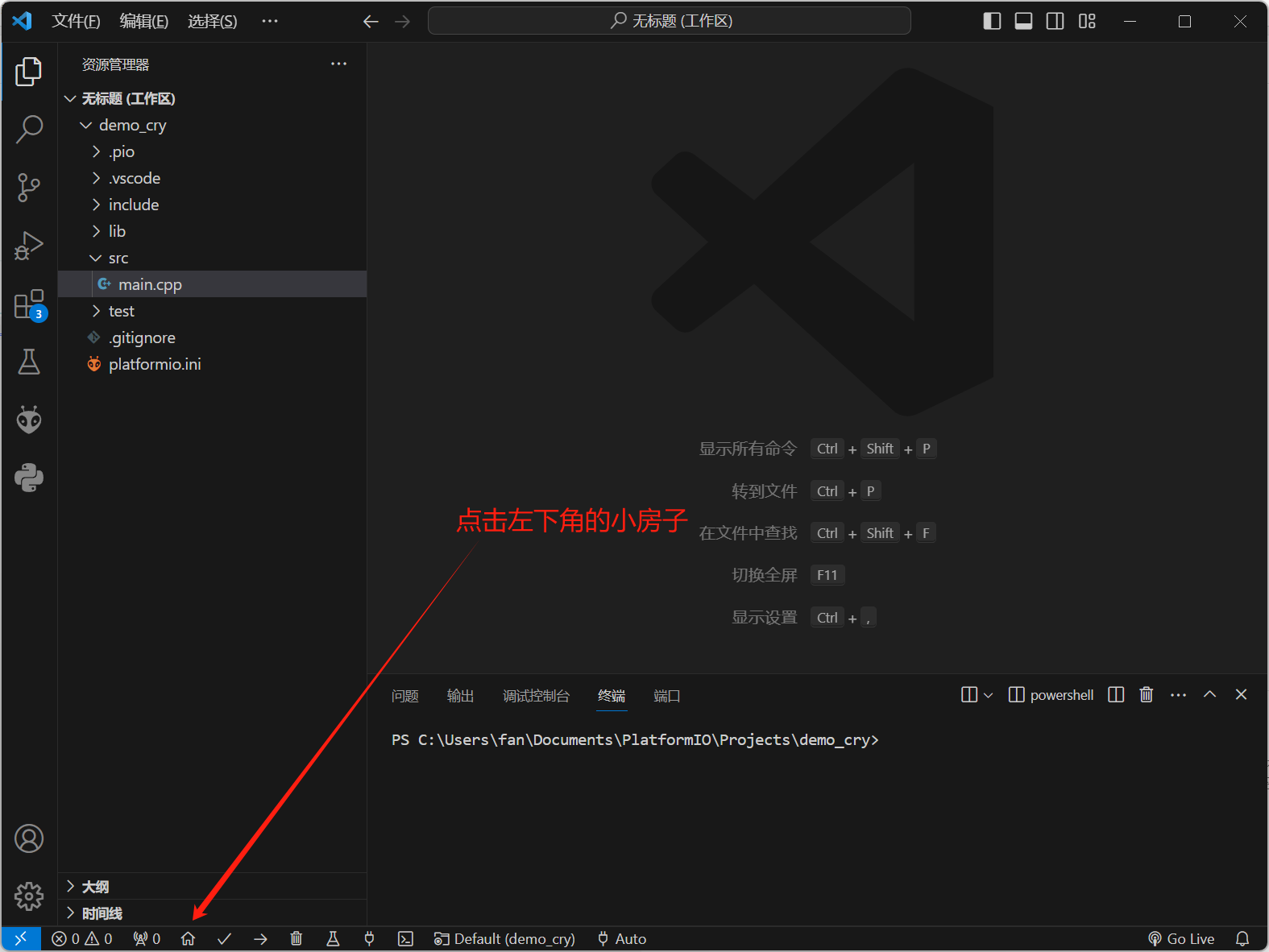Open the 文件(F) menu

[x=77, y=21]
